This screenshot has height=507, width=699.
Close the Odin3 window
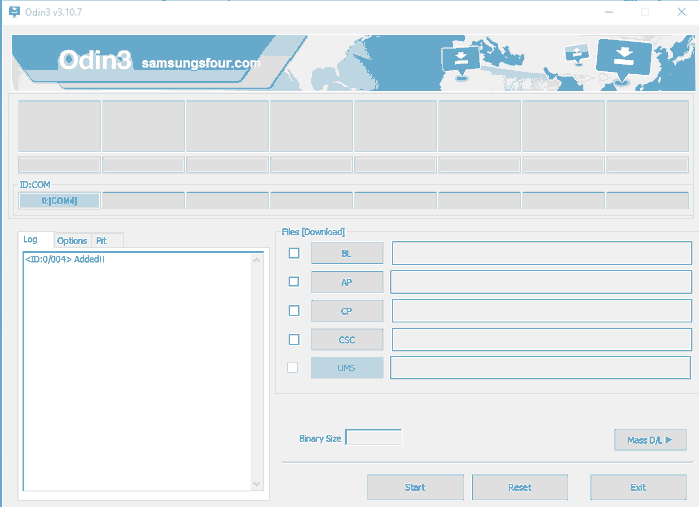tap(682, 12)
